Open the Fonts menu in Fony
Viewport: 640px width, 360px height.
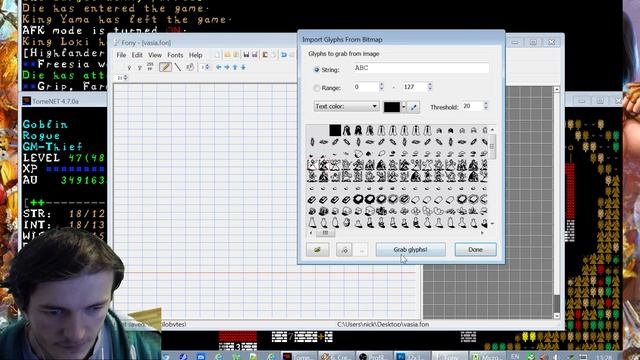pos(175,55)
